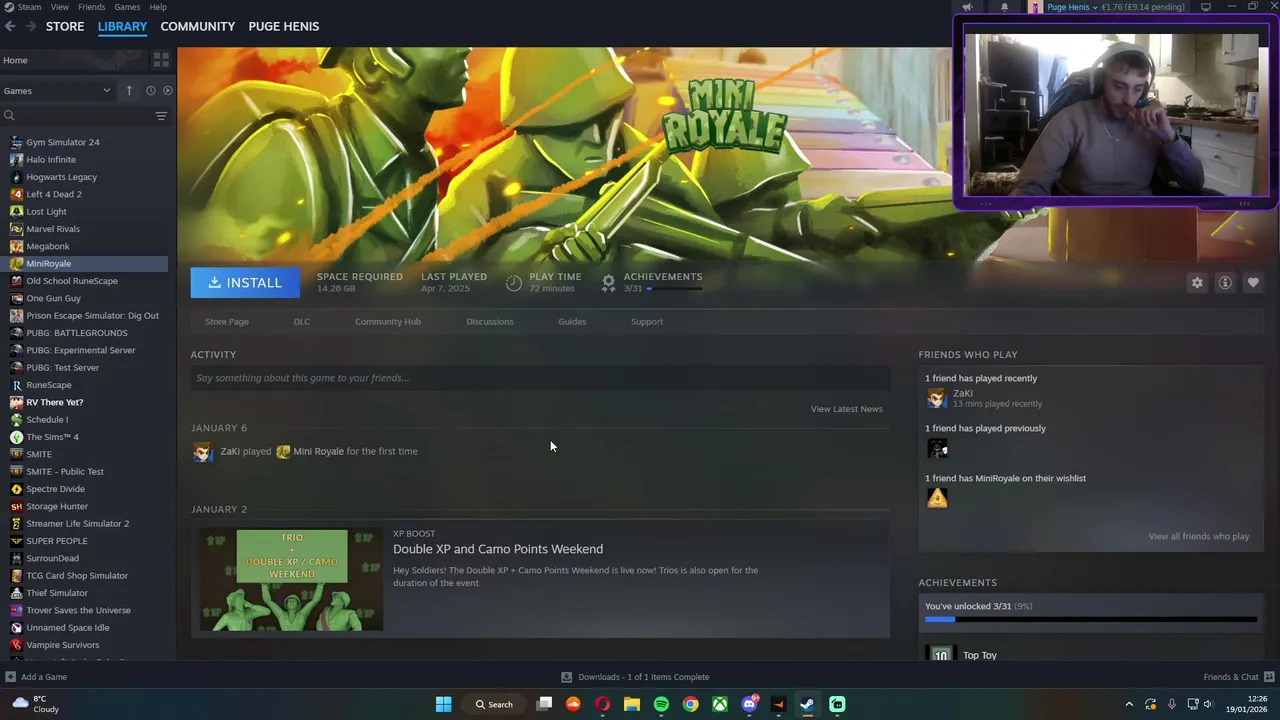1280x720 pixels.
Task: Add MiniRoyale to favorites with heart
Action: pos(1253,283)
